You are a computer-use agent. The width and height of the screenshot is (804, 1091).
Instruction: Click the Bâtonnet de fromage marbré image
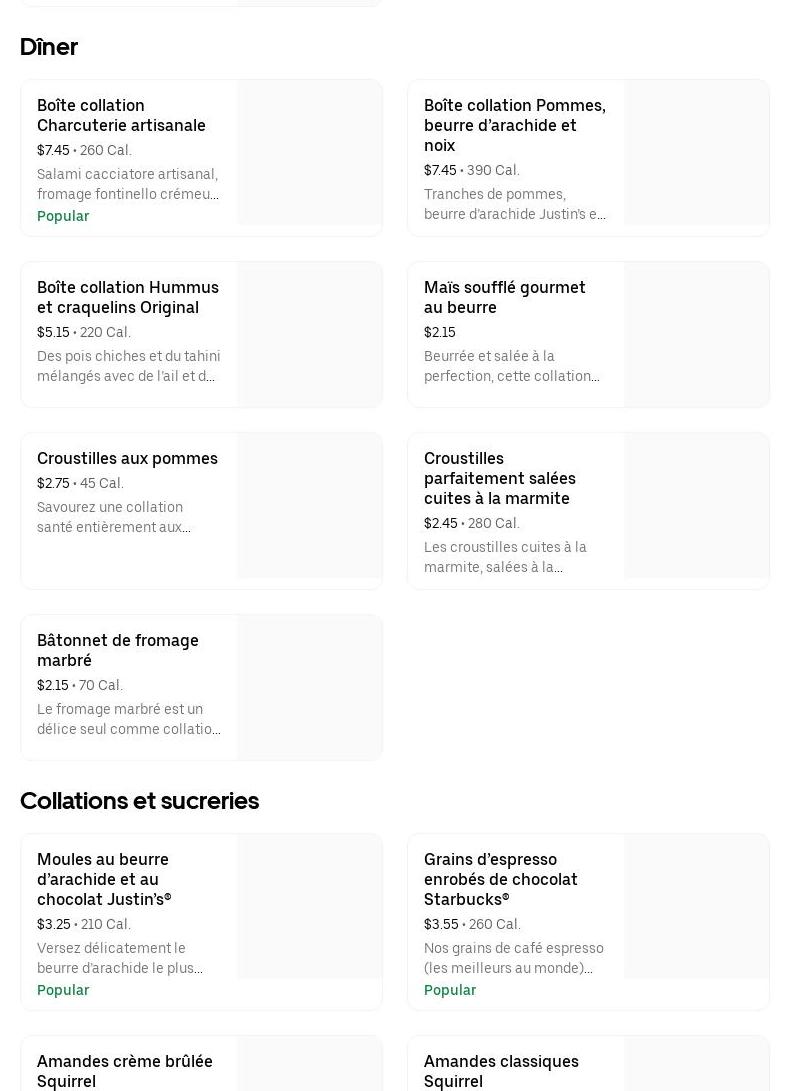click(x=309, y=688)
